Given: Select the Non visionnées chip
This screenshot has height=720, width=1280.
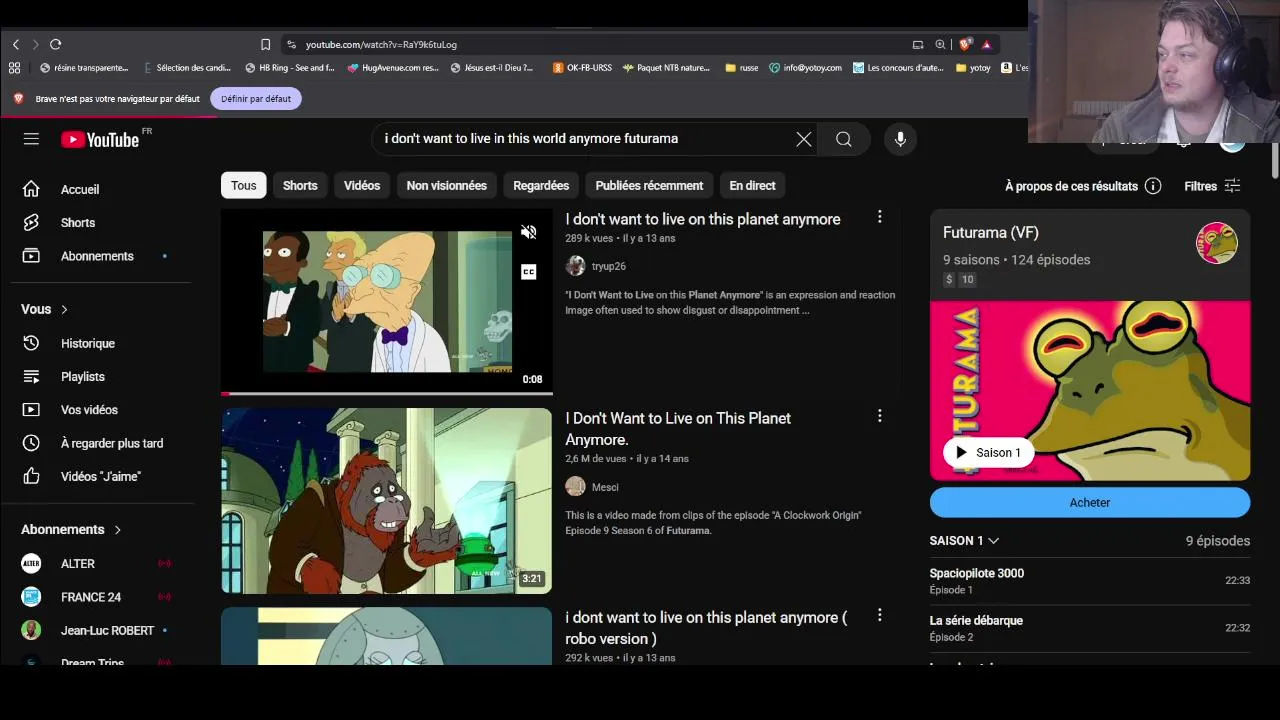Looking at the screenshot, I should tap(446, 186).
